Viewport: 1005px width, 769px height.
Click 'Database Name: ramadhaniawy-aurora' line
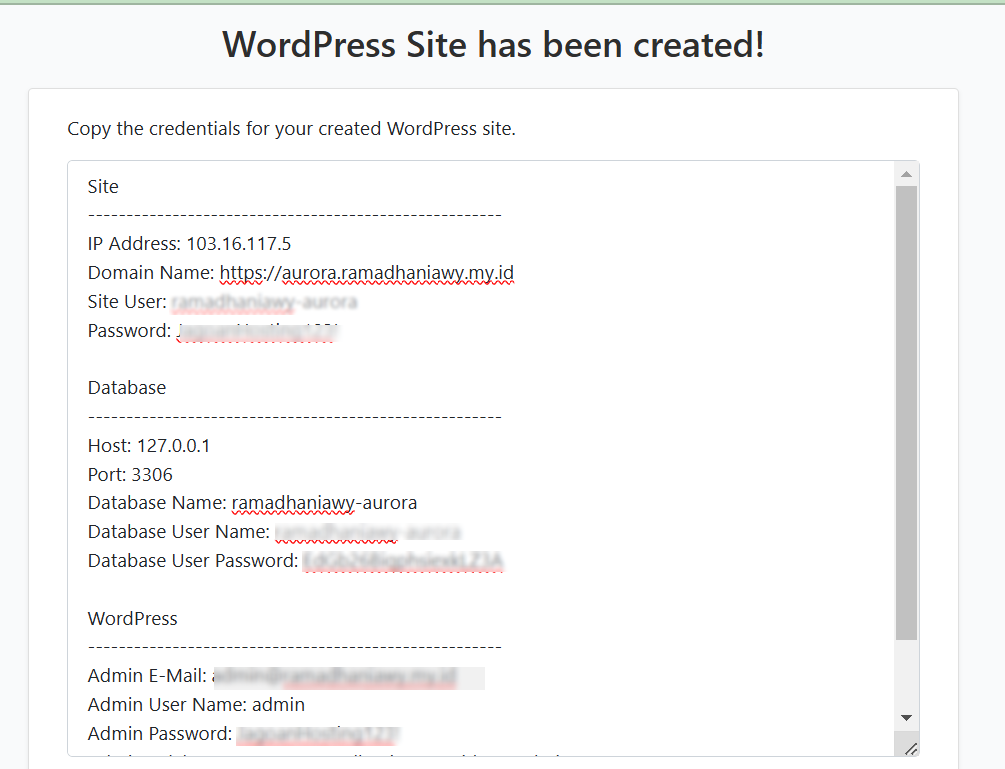click(253, 503)
